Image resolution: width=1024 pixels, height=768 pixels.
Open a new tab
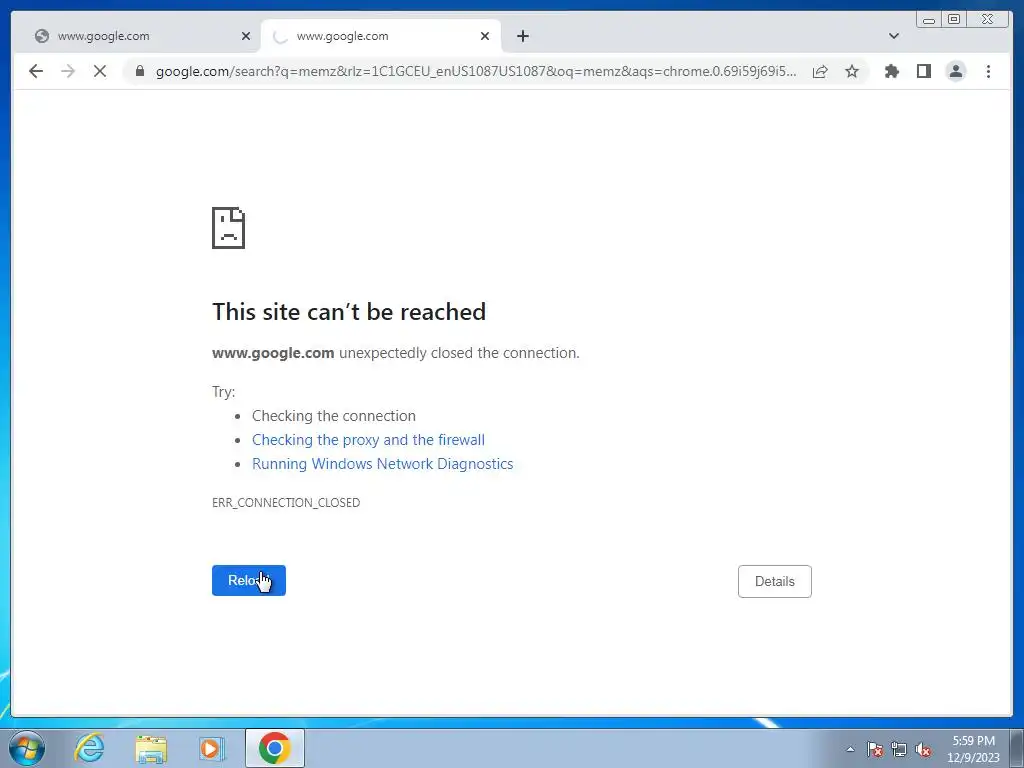(x=522, y=36)
